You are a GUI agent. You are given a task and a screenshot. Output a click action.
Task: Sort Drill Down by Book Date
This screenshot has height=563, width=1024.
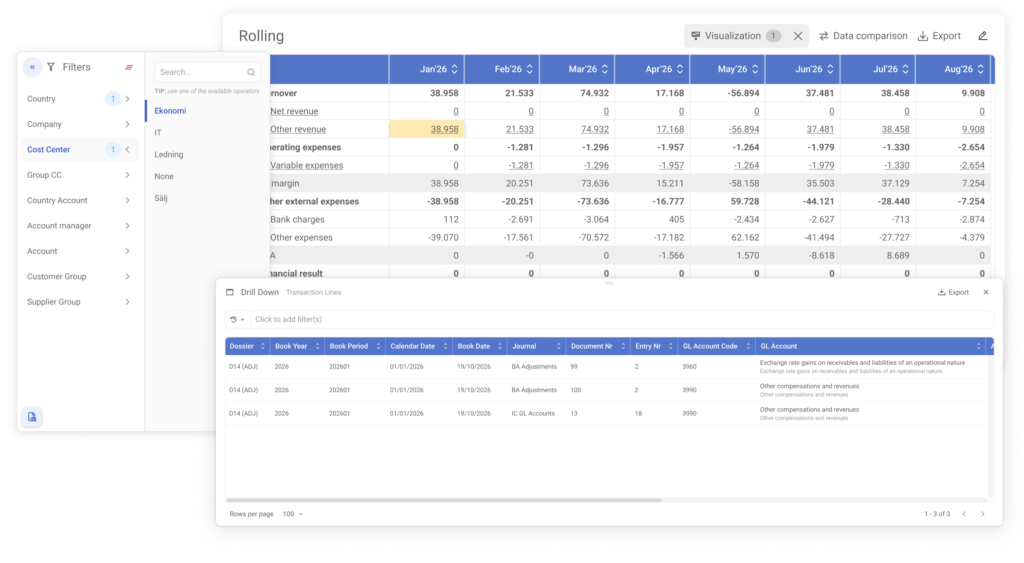500,346
